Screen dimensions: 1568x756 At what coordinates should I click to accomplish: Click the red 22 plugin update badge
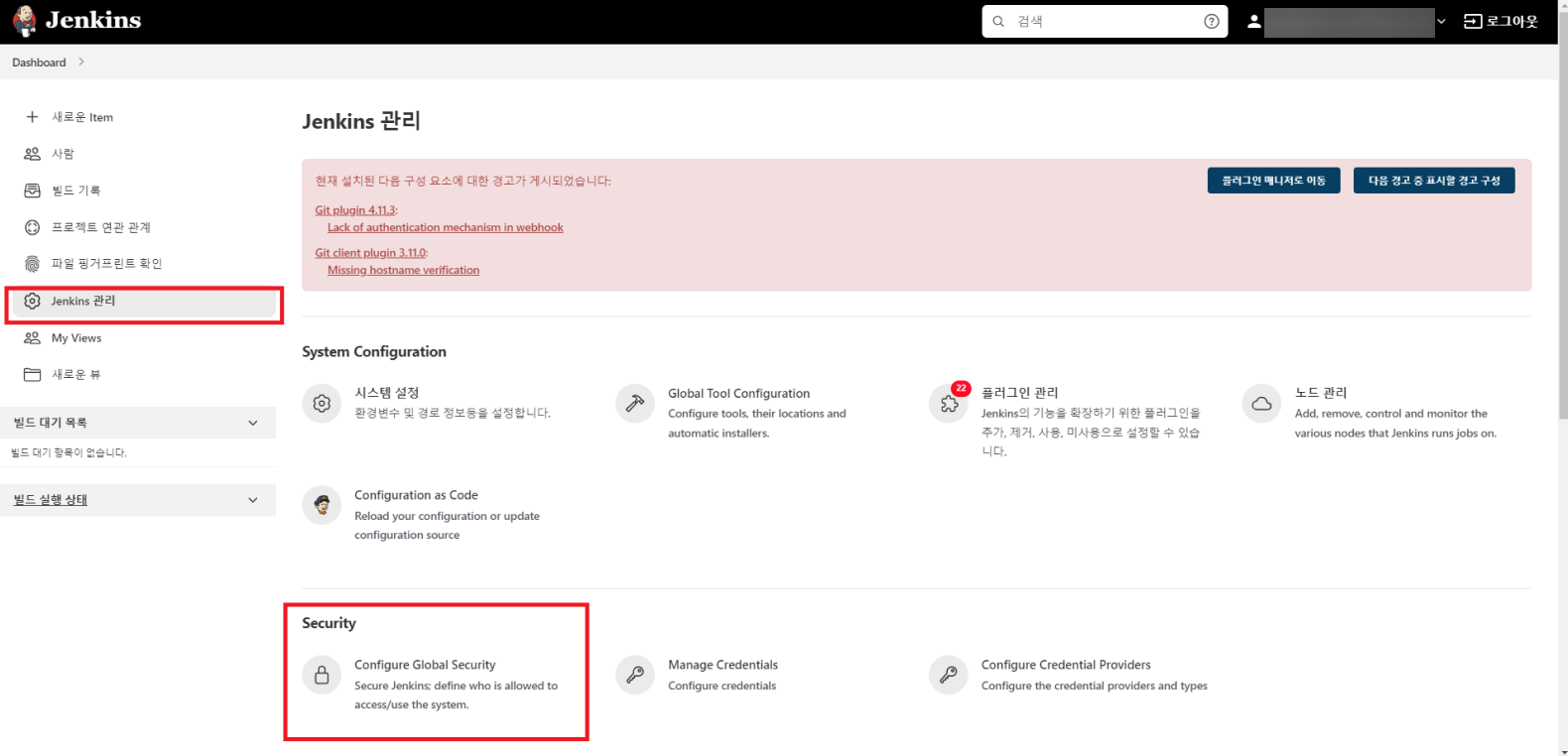(x=961, y=389)
